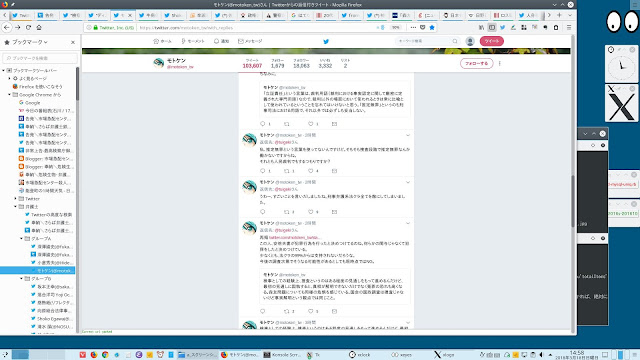Open a new tab with the plus button
This screenshot has width=640, height=360.
(x=559, y=15)
